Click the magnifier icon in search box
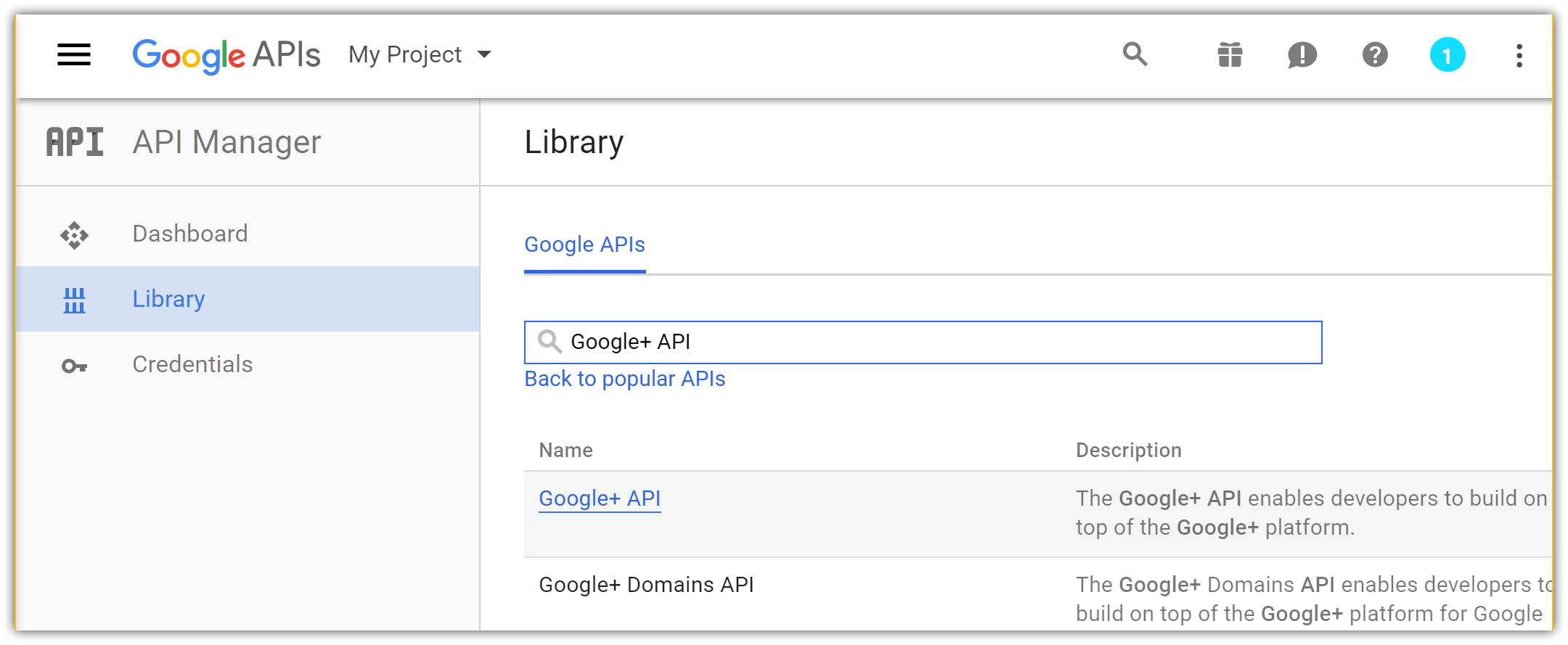This screenshot has width=1568, height=645. (x=550, y=341)
